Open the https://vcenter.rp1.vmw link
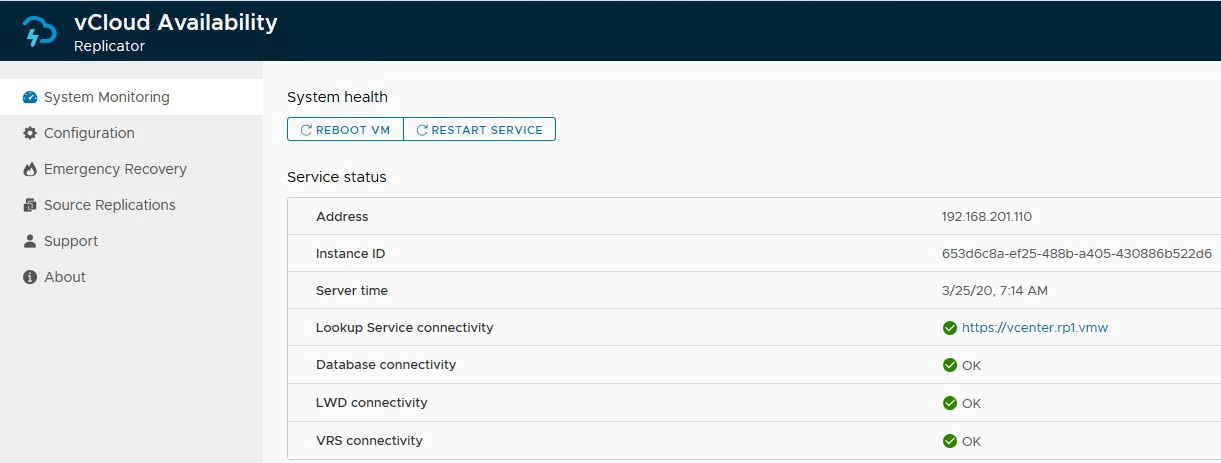This screenshot has height=463, width=1221. click(1035, 328)
